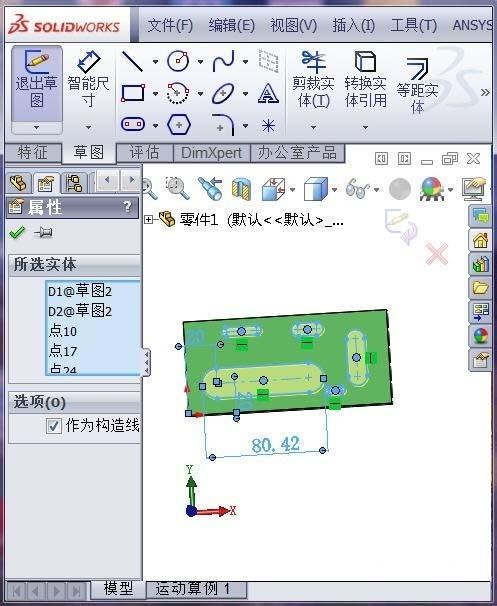Select the Centerpoint Arc tool
This screenshot has height=606, width=497.
point(178,93)
